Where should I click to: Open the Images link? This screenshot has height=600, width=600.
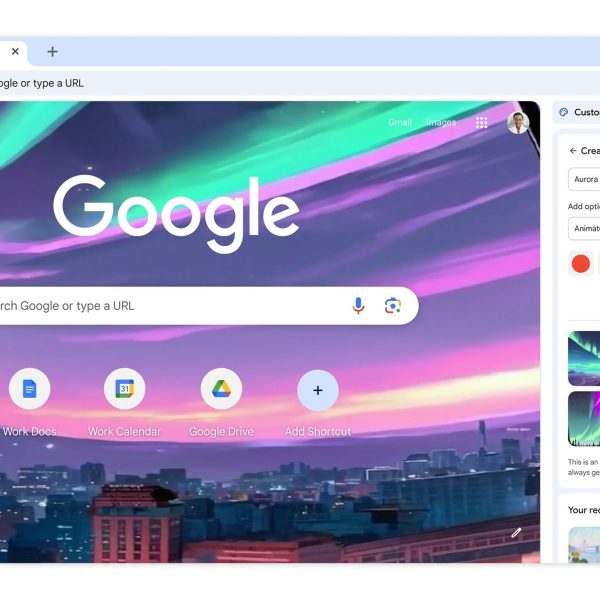click(x=441, y=122)
